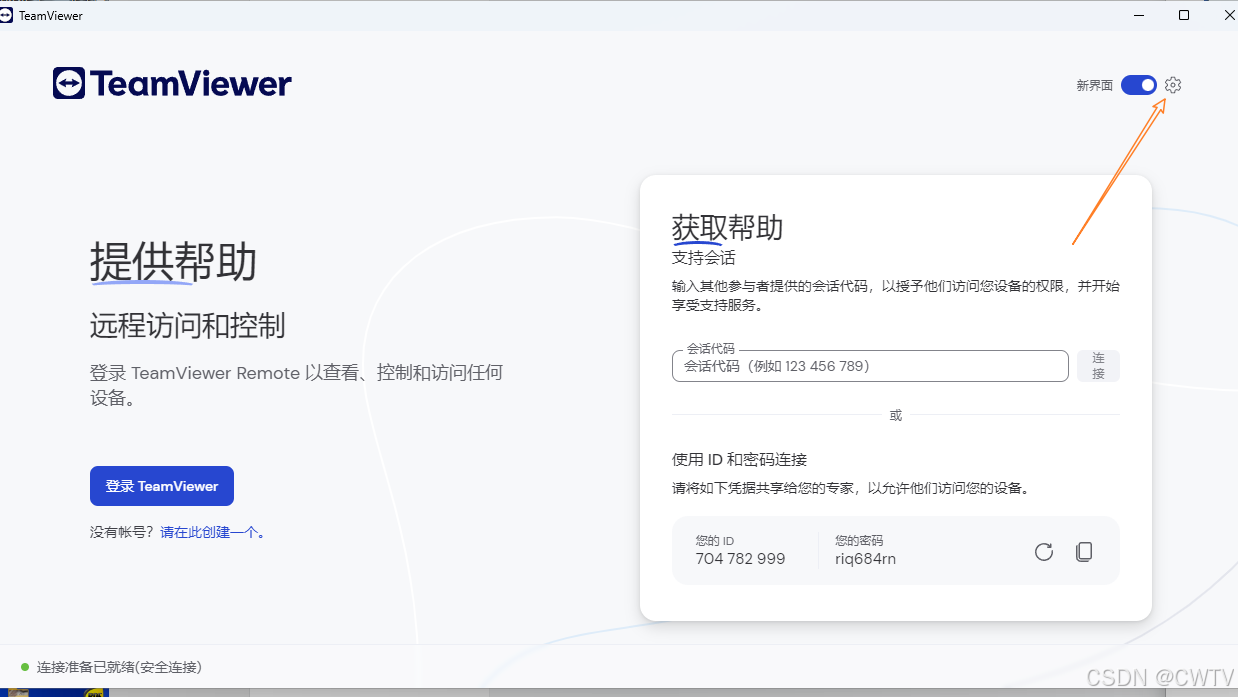This screenshot has height=697, width=1238.
Task: Click the TeamViewer title bar icon
Action: [7, 15]
